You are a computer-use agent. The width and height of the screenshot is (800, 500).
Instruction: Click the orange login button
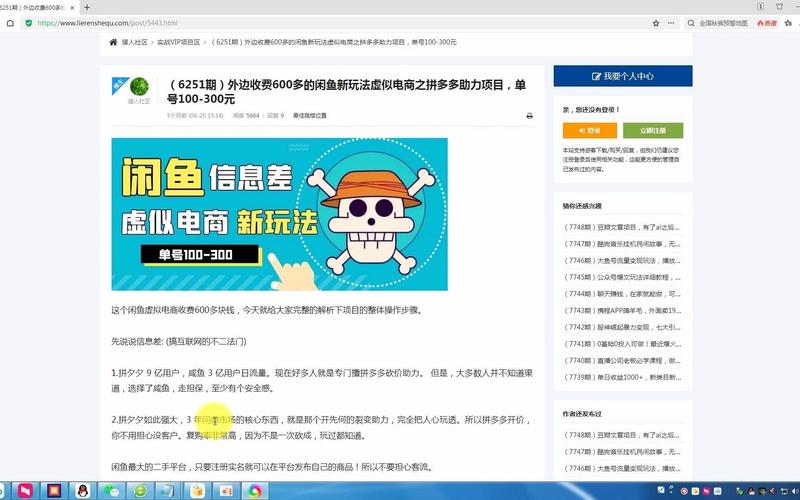(x=590, y=131)
